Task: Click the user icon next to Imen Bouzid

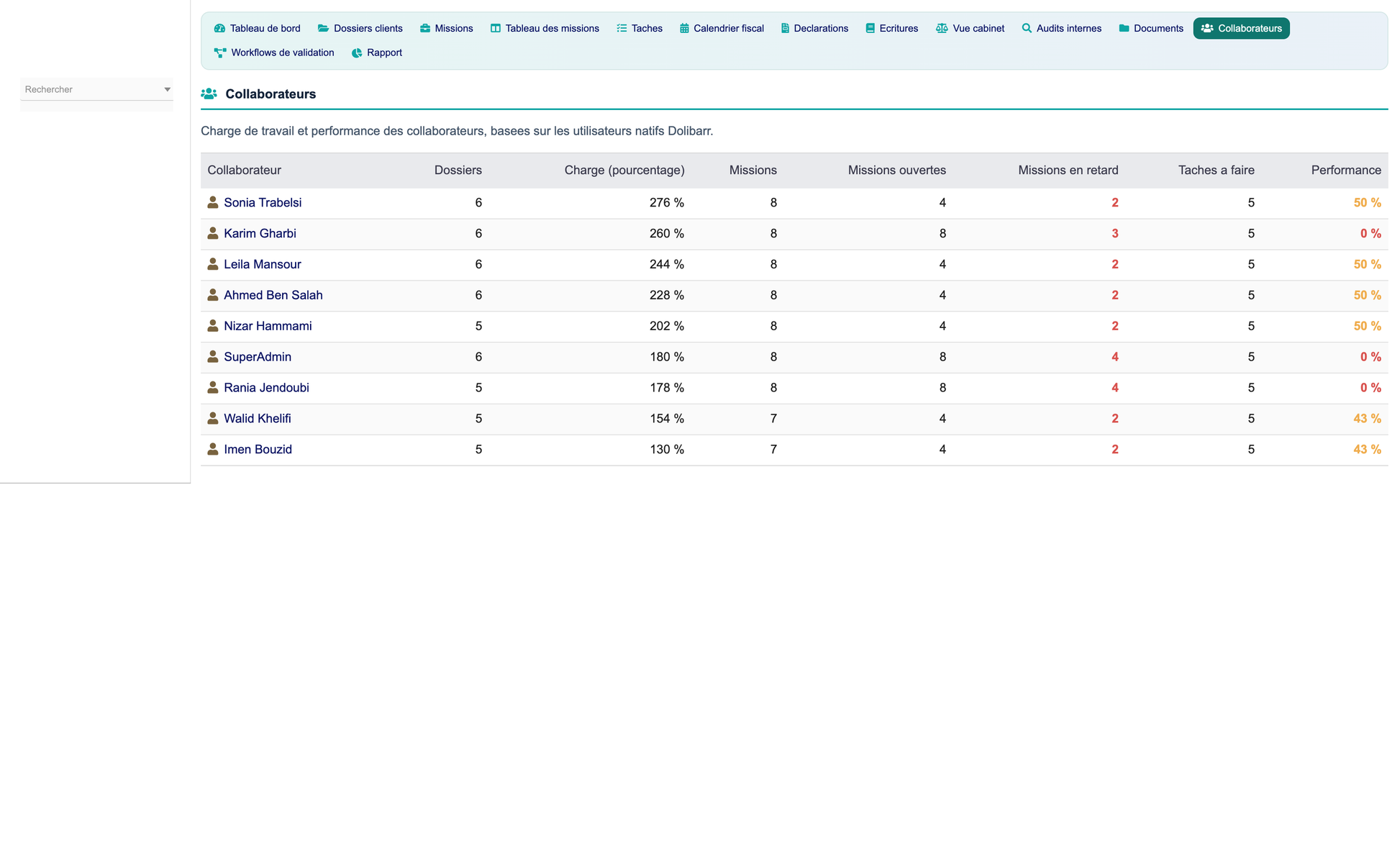Action: click(213, 450)
